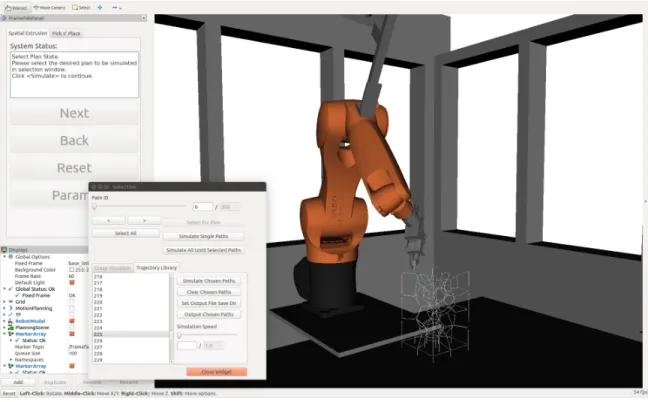The width and height of the screenshot is (648, 402).
Task: Select path 222 in the trajectory list
Action: 98,315
